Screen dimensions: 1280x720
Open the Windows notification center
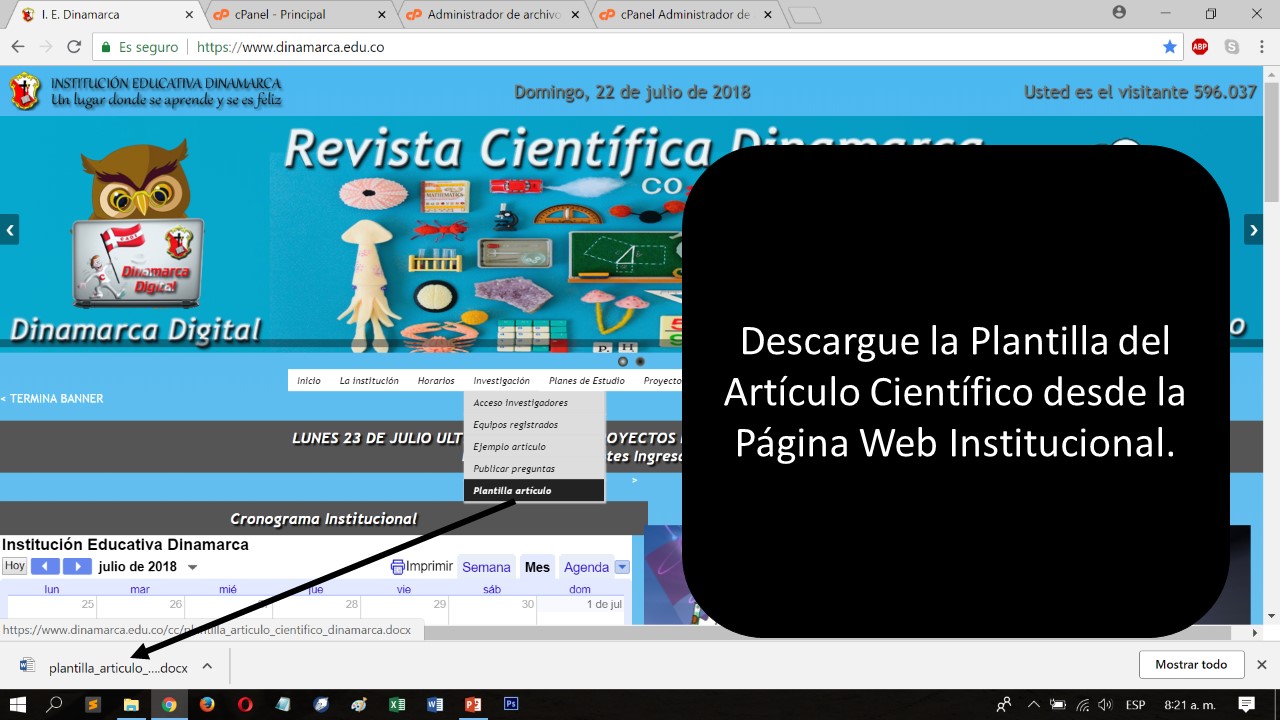[x=1247, y=704]
